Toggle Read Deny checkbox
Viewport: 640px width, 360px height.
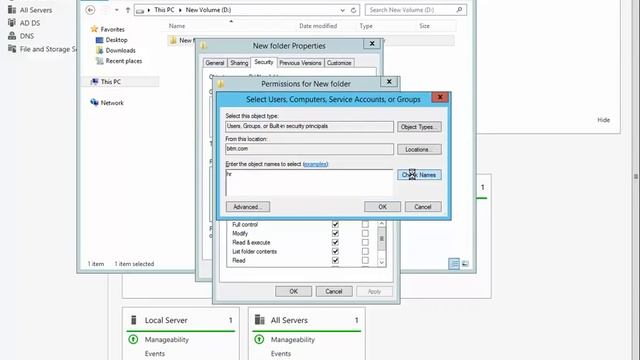pos(365,260)
